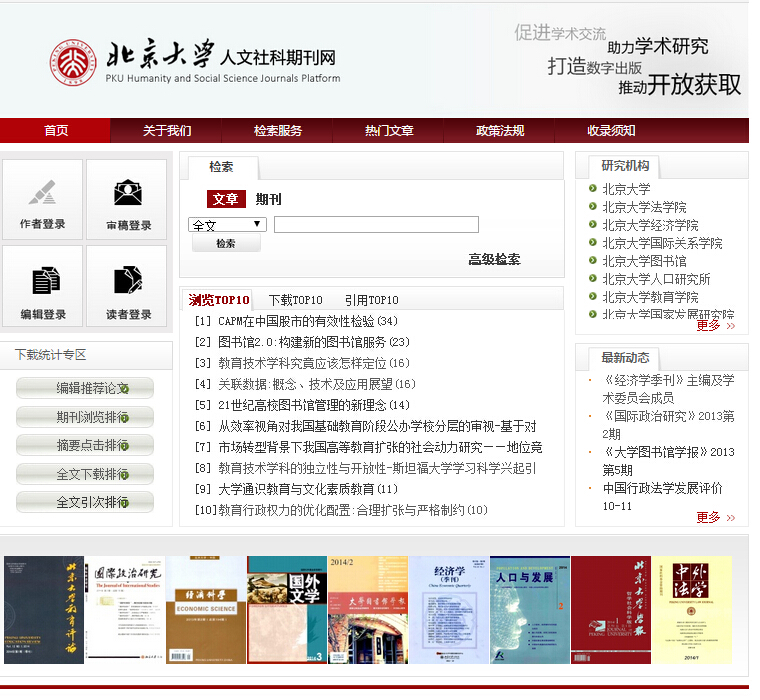This screenshot has height=700, width=760.
Task: Click 摘要点击排行 button
Action: (x=85, y=445)
